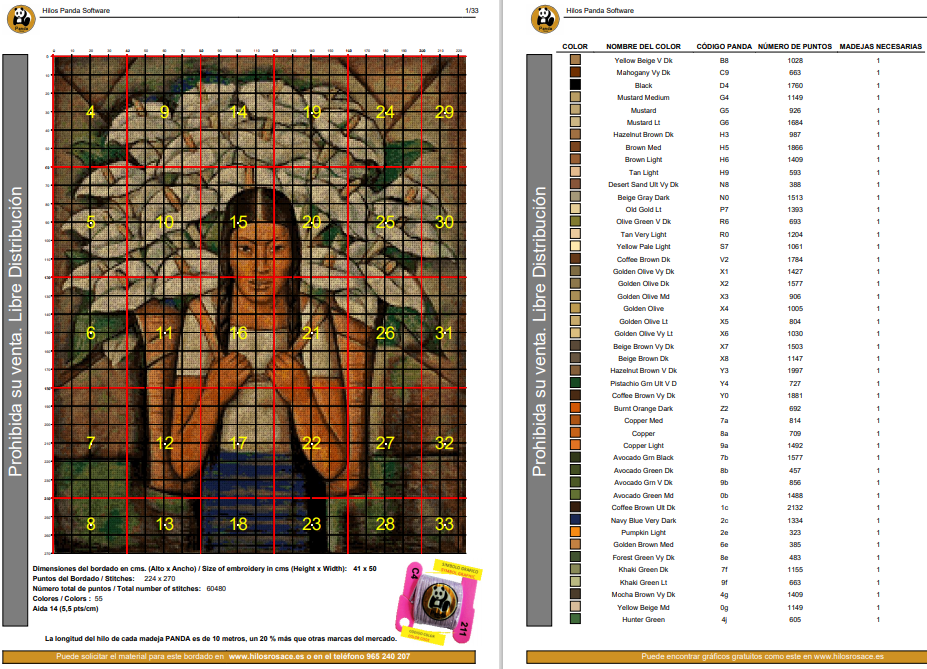Image resolution: width=927 pixels, height=669 pixels.
Task: Click the NÚMERO DE PUNTOS column header
Action: (x=795, y=46)
